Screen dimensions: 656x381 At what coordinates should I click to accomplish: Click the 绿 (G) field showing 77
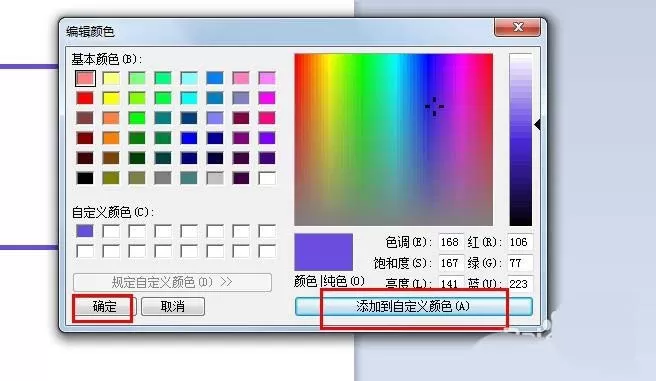520,263
